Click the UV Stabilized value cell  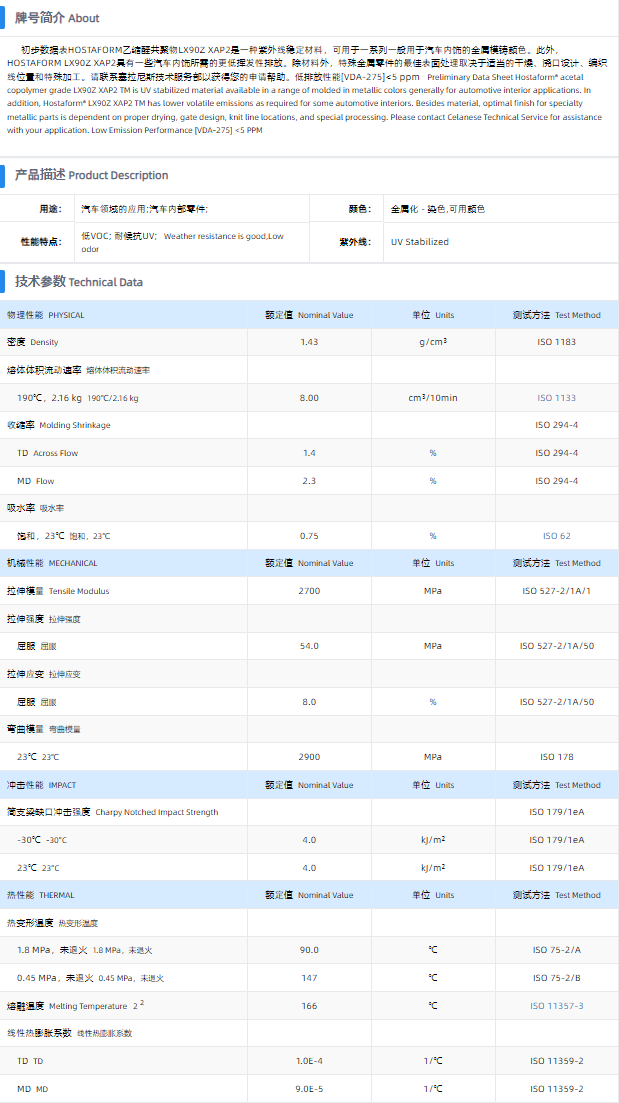pos(420,242)
